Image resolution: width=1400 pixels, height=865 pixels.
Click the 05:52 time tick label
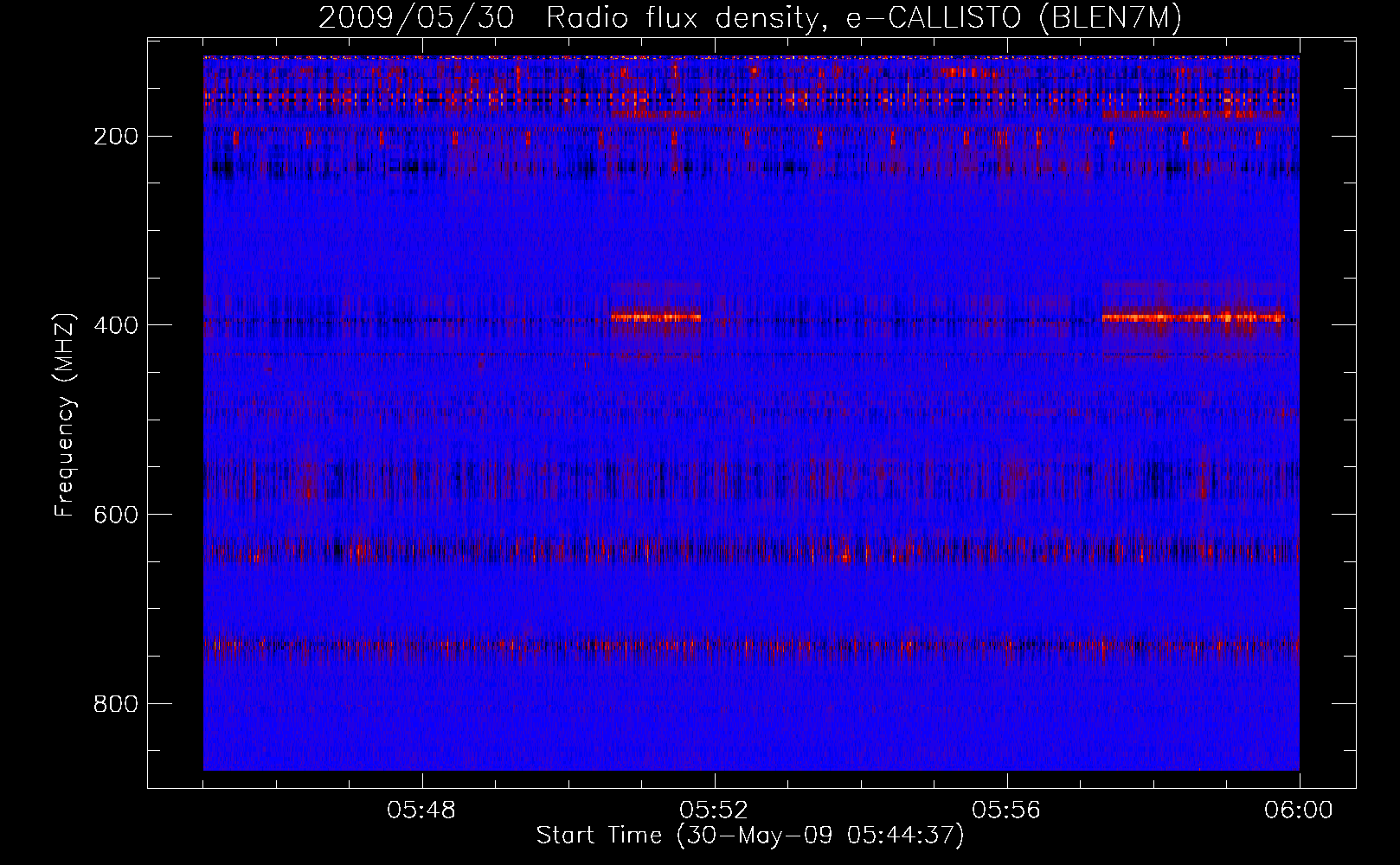[x=714, y=811]
